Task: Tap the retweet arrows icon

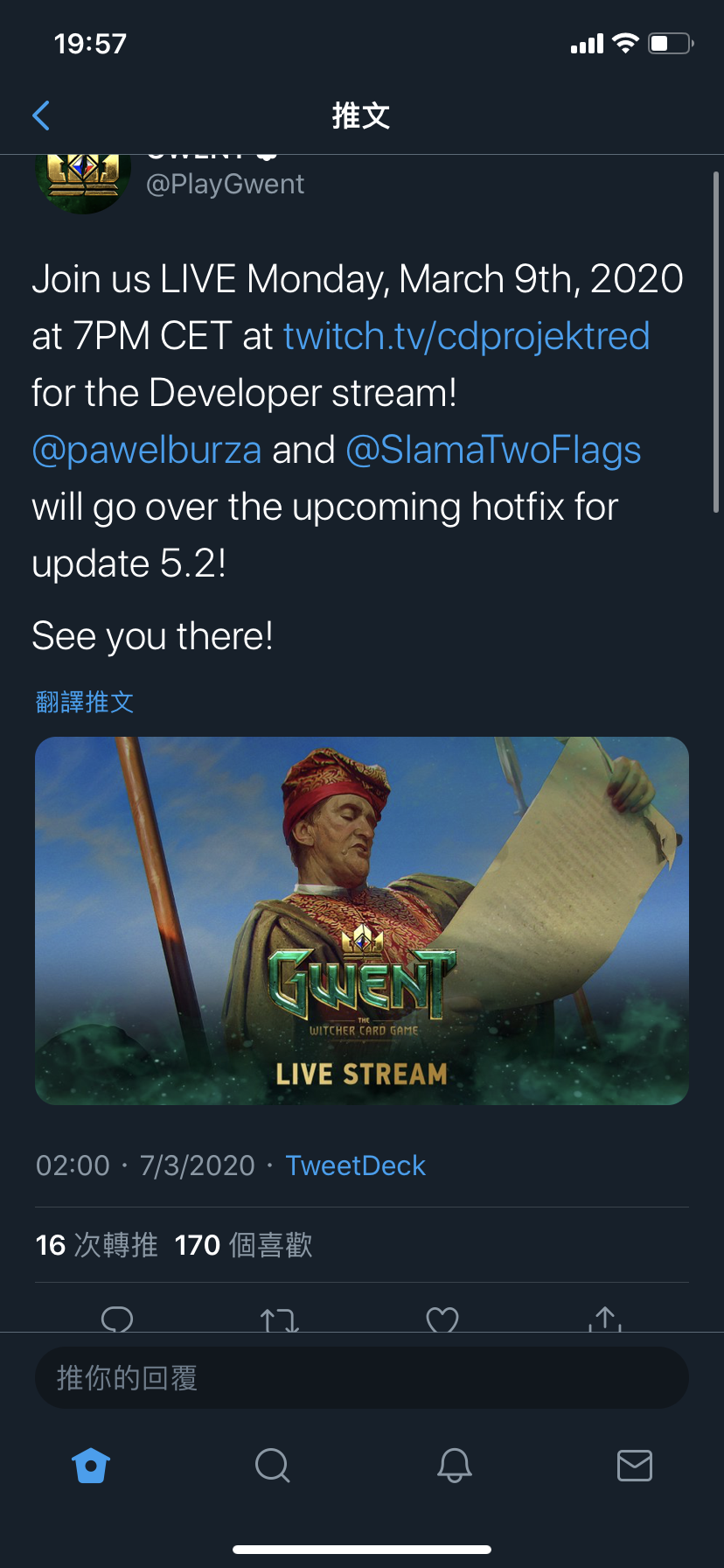Action: click(280, 1319)
